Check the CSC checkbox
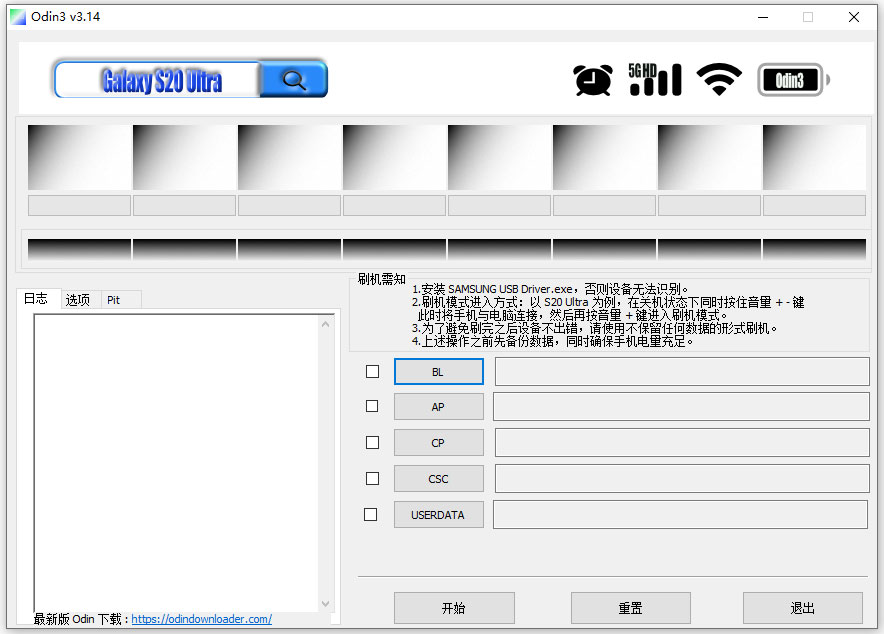The height and width of the screenshot is (634, 884). [x=372, y=478]
